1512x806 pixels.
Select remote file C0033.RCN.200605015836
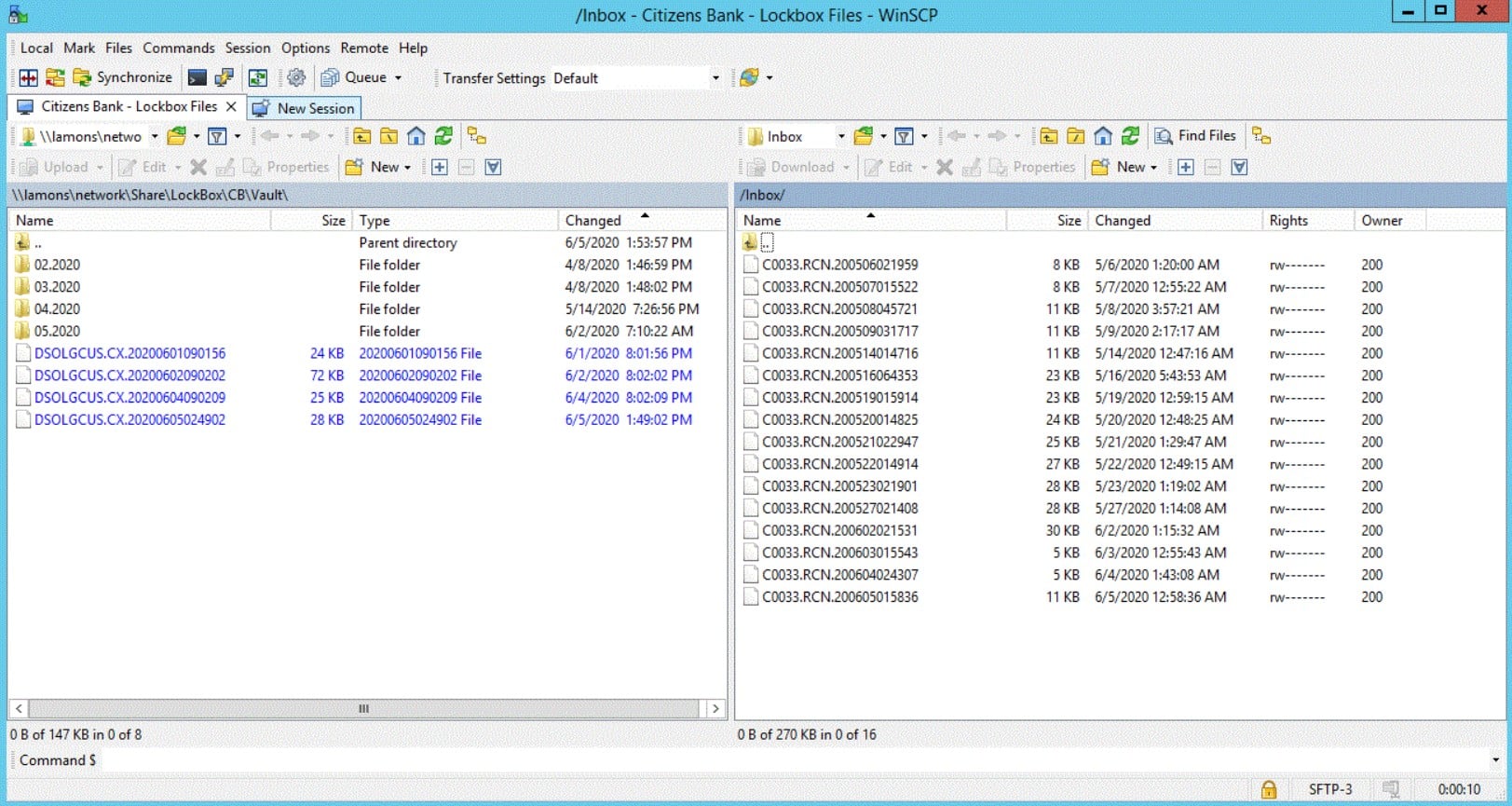click(x=839, y=597)
